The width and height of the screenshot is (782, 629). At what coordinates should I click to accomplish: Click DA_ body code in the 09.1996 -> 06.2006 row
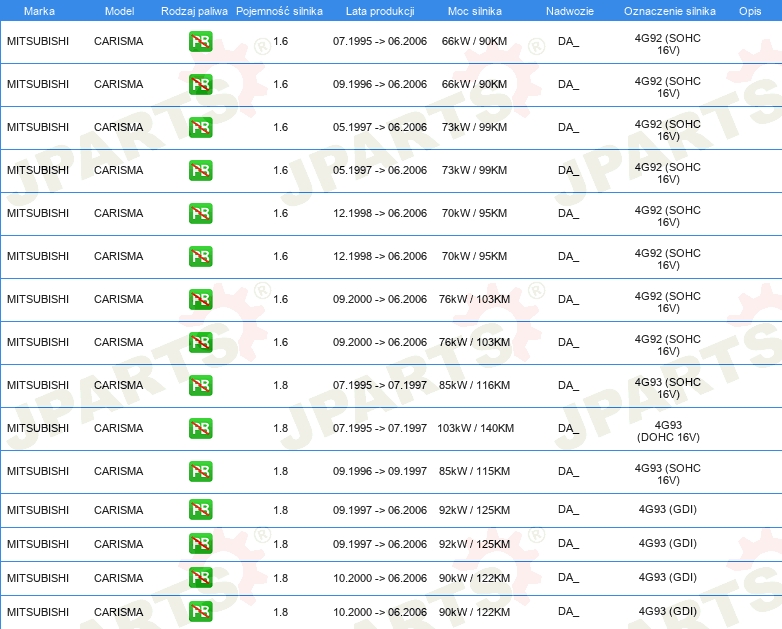coord(569,84)
